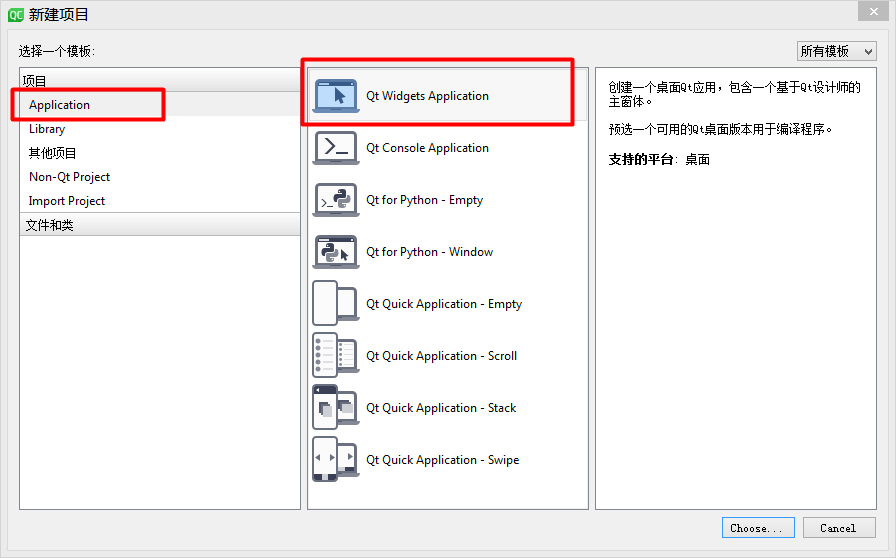Click the Qt for Python - Window icon
Image resolution: width=896 pixels, height=558 pixels.
click(x=336, y=252)
